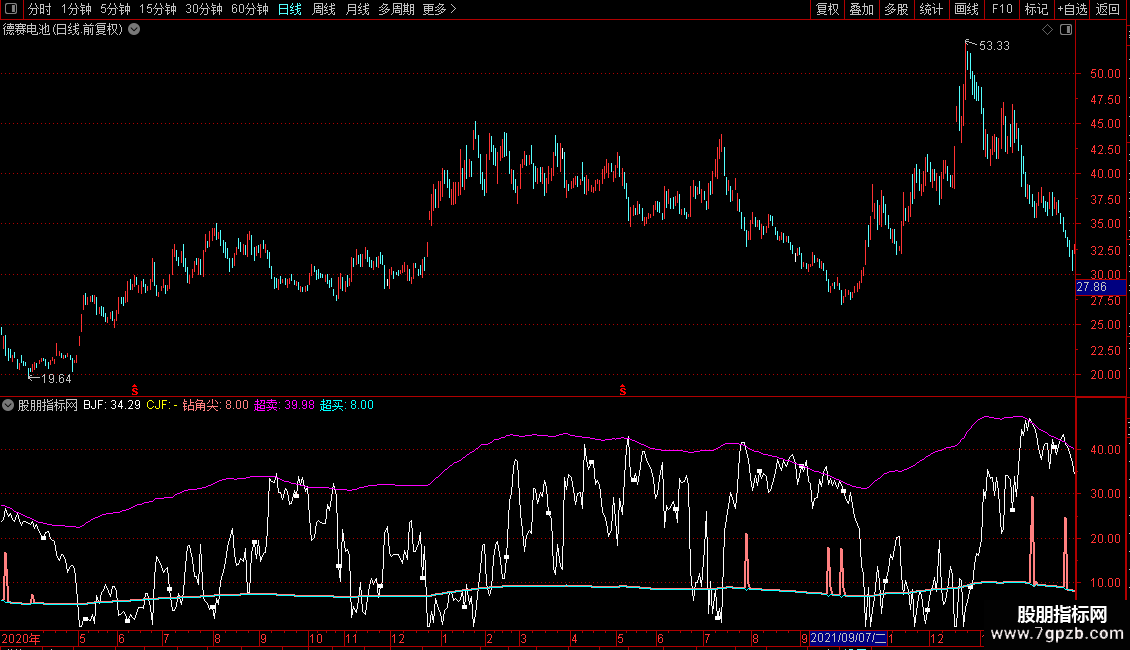The height and width of the screenshot is (650, 1130).
Task: Click the second red S marker below chart
Action: 623,390
